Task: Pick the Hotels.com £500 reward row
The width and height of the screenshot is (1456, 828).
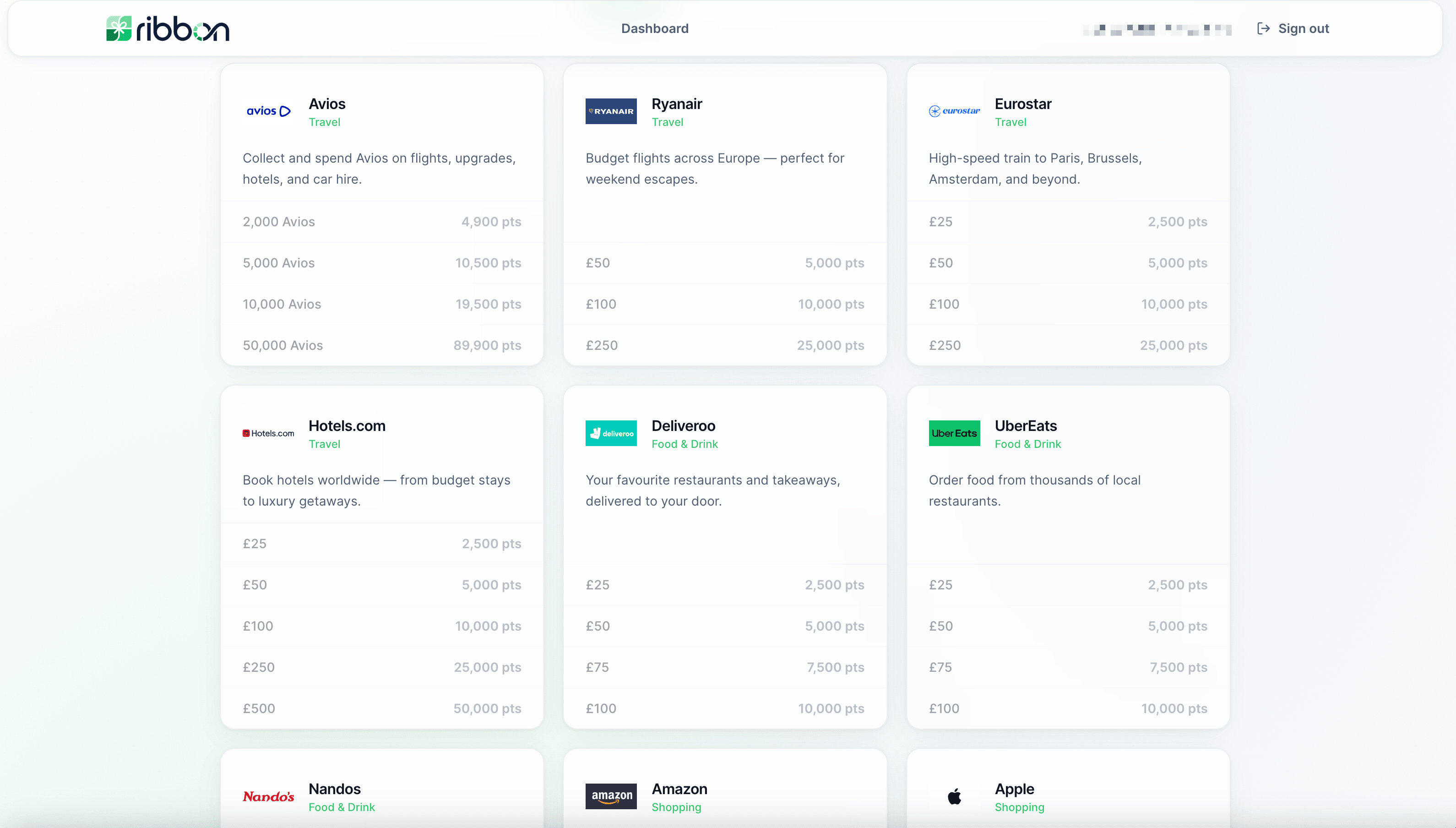Action: click(381, 708)
